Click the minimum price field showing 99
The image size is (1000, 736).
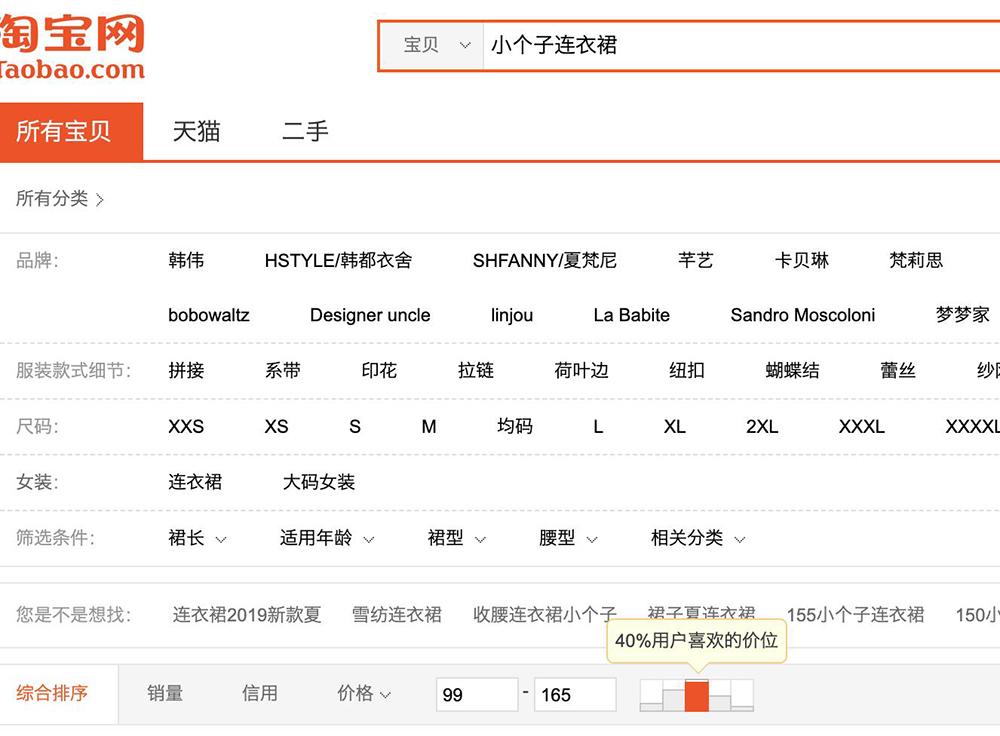point(477,694)
